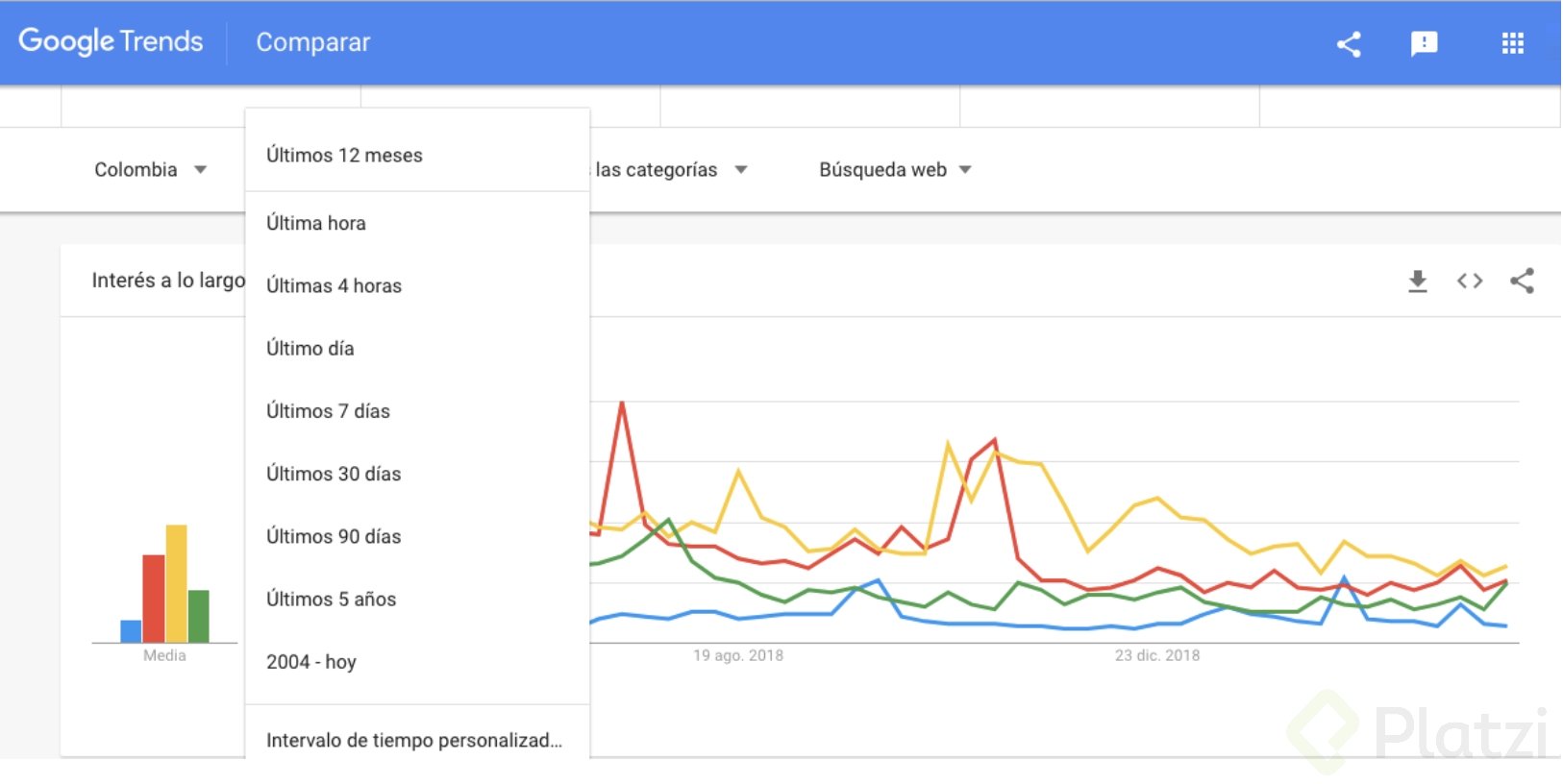Select Últimos 7 días option
1563x784 pixels.
[328, 411]
